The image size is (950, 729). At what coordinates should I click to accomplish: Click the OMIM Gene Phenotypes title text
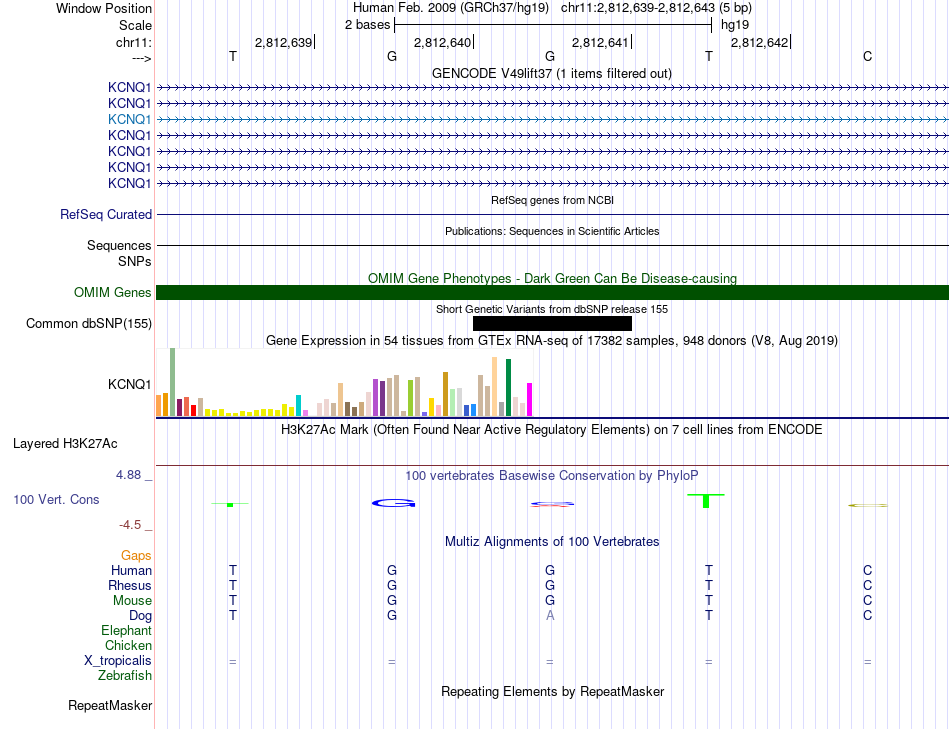(x=552, y=278)
